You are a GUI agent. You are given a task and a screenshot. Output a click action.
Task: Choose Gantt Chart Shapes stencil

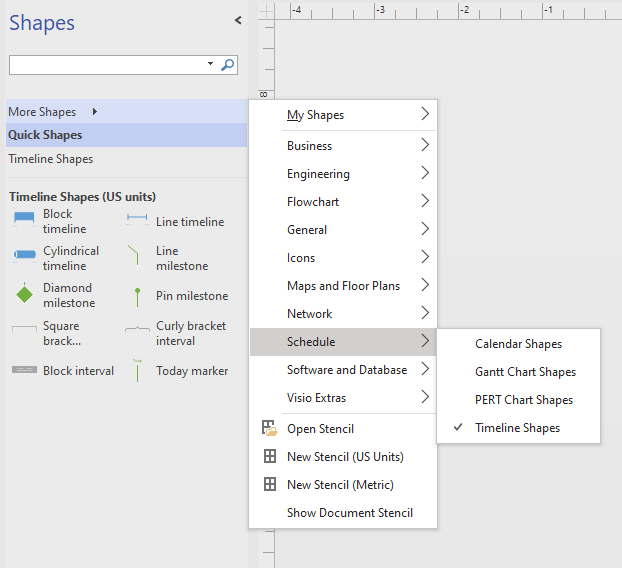[x=518, y=372]
